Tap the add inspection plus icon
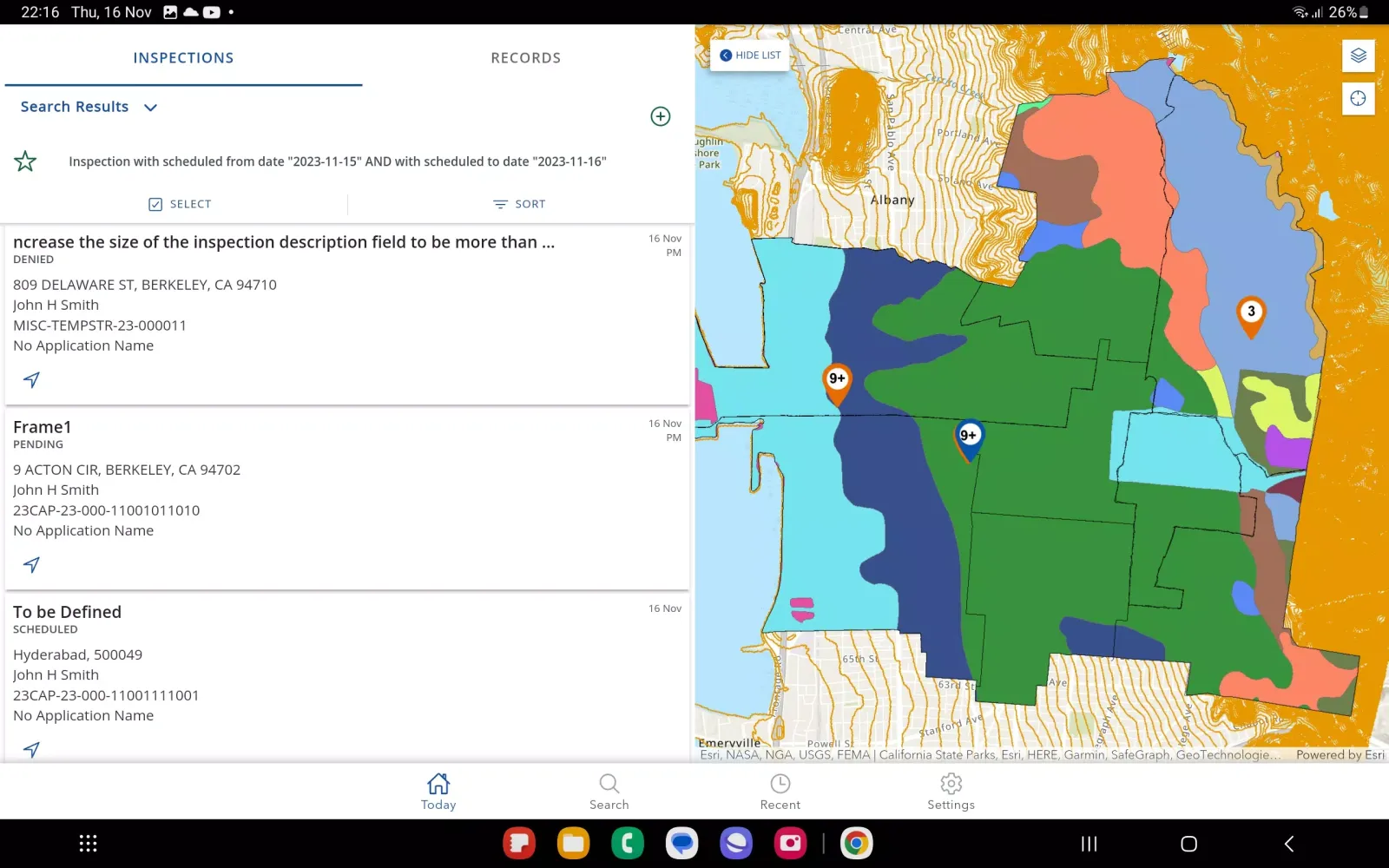The height and width of the screenshot is (868, 1389). (660, 116)
